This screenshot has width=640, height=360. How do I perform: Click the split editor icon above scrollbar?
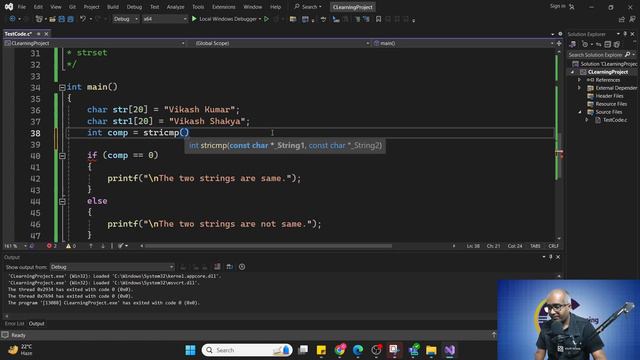[x=559, y=43]
